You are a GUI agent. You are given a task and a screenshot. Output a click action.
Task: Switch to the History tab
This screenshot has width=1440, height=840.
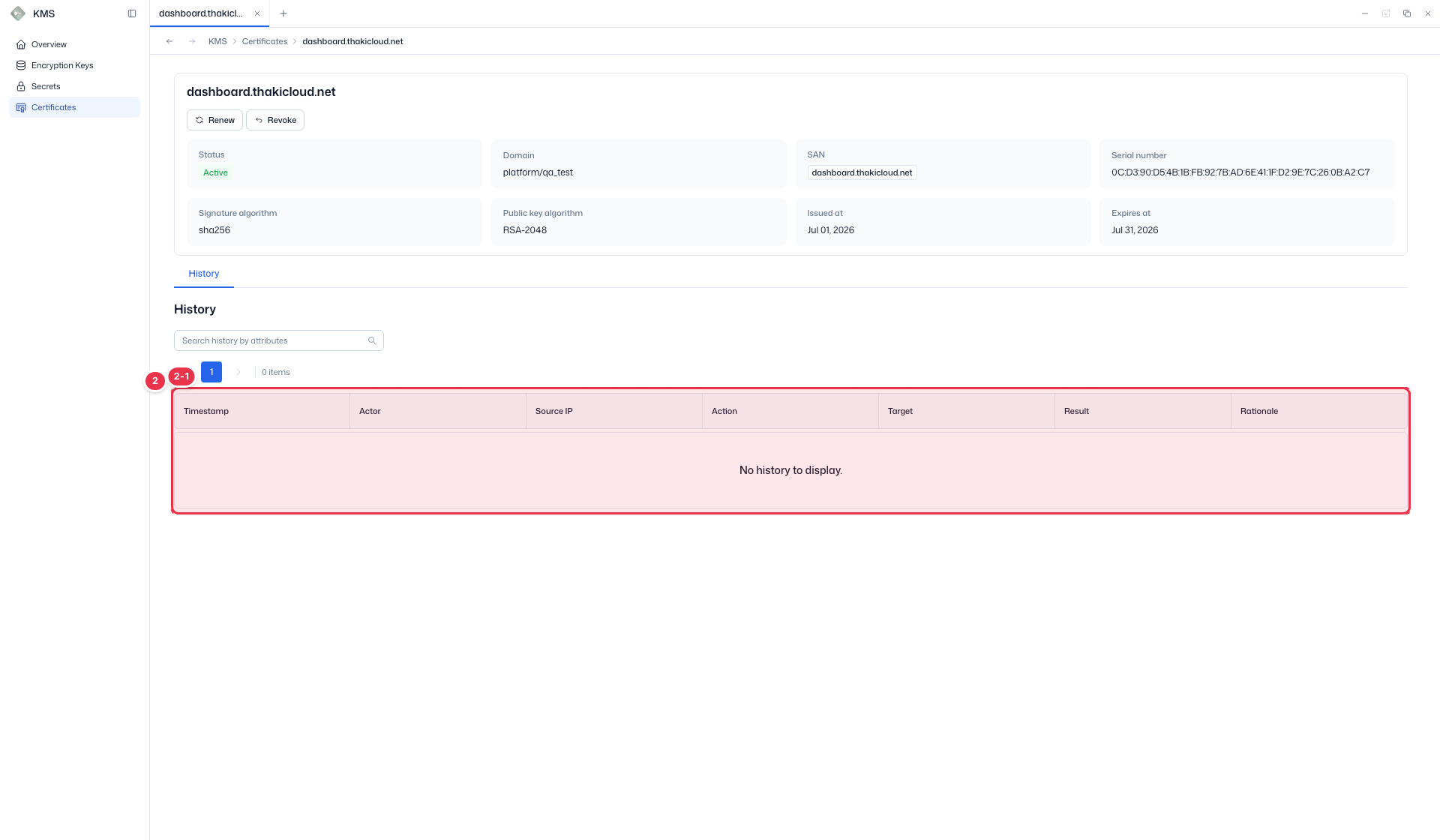tap(204, 274)
